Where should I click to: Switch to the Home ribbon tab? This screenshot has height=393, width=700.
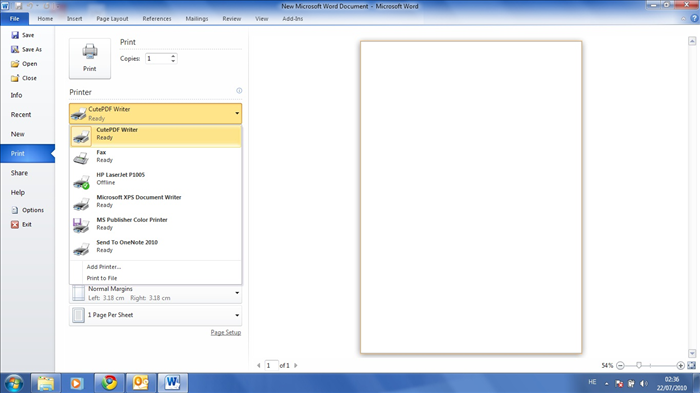coord(45,19)
